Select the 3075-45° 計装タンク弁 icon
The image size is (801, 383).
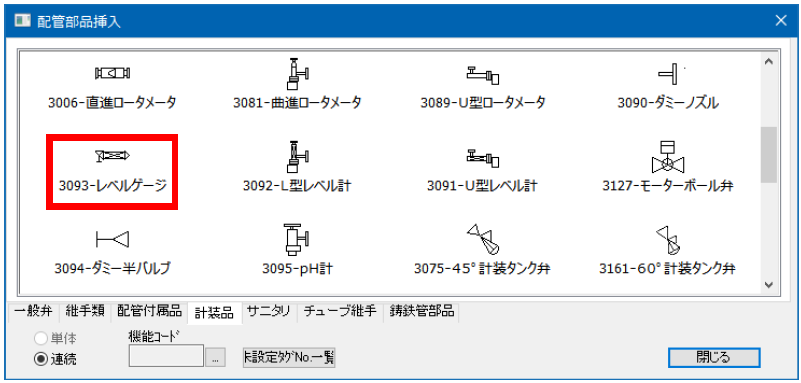click(x=482, y=240)
